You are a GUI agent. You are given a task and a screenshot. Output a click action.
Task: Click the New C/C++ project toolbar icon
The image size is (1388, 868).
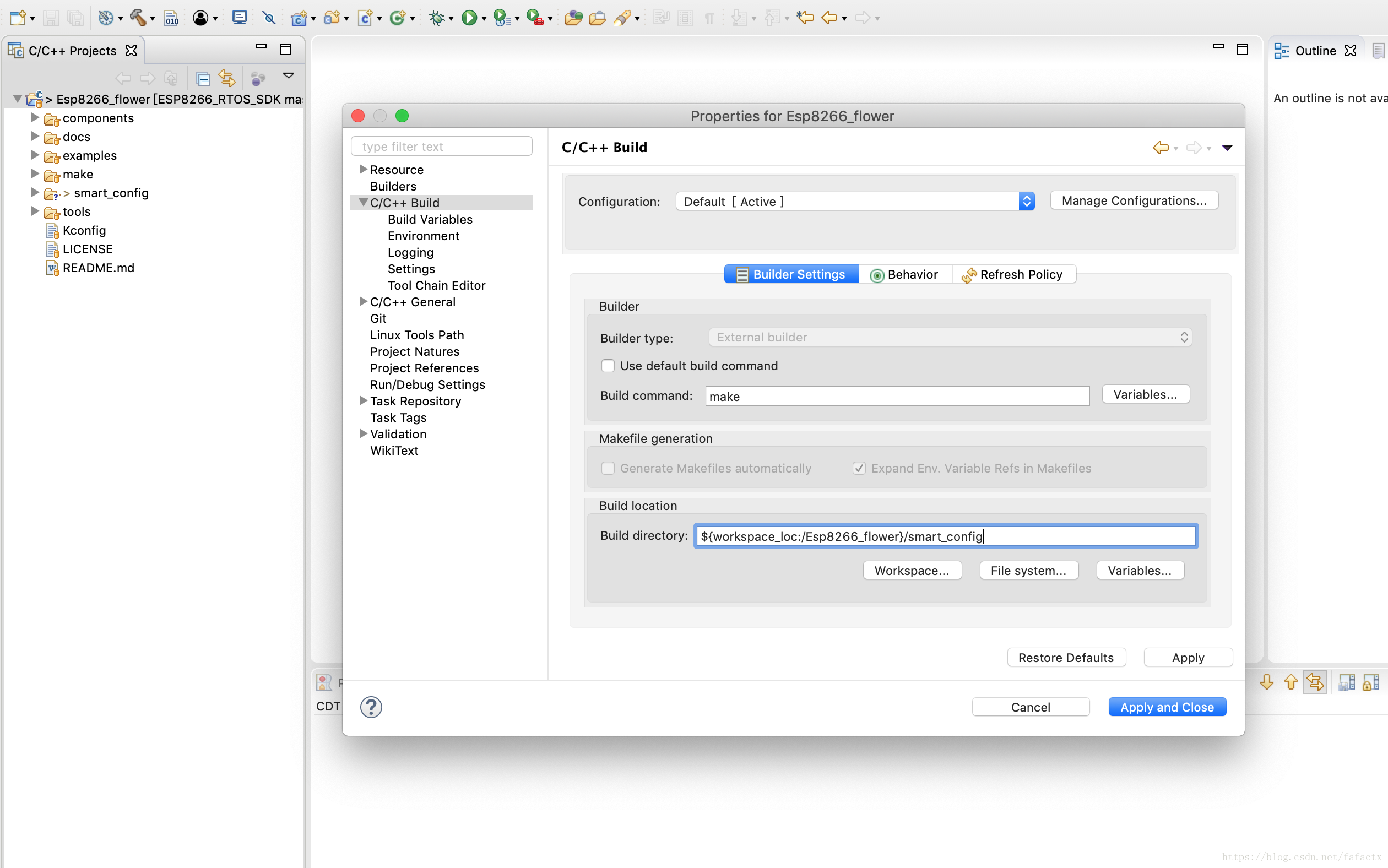(299, 18)
